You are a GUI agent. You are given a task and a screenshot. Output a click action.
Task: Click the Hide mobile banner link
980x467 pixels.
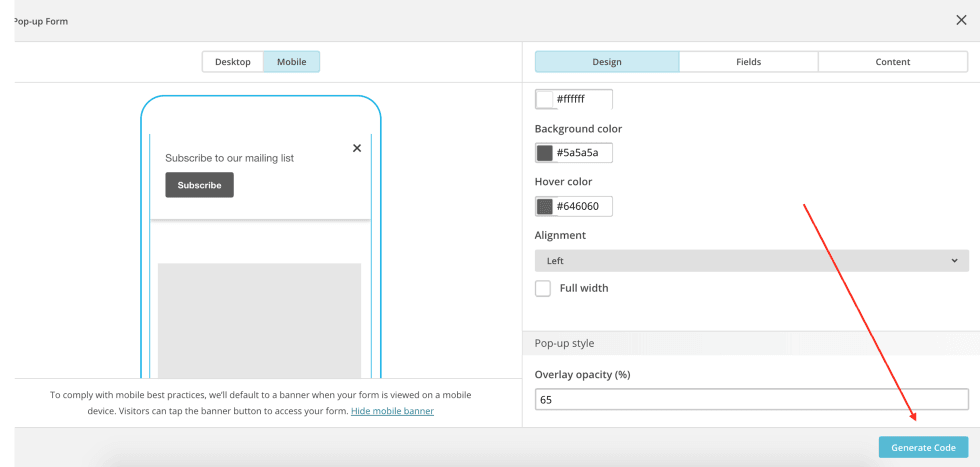click(392, 411)
